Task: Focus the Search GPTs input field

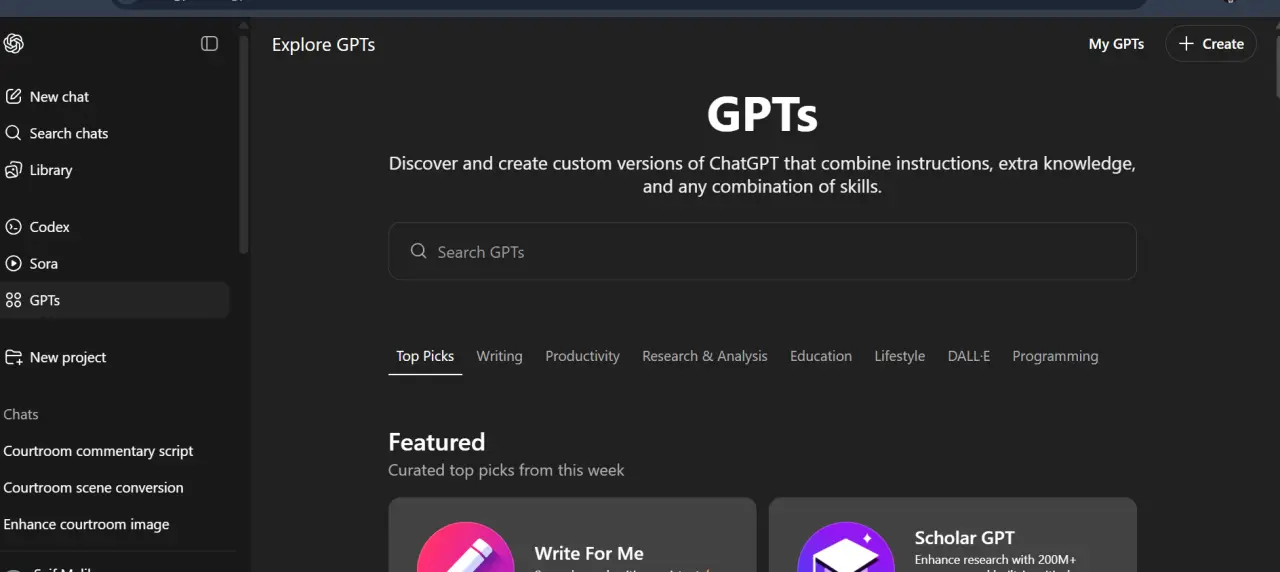Action: [762, 251]
